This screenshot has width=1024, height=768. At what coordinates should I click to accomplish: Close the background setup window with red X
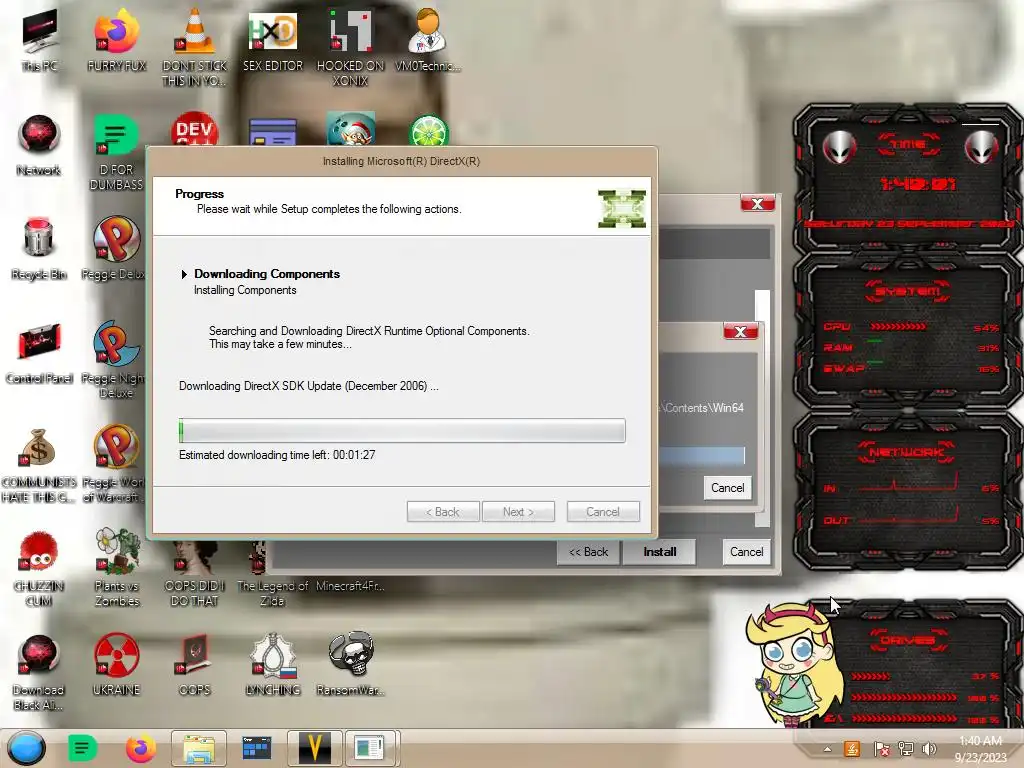(x=758, y=204)
